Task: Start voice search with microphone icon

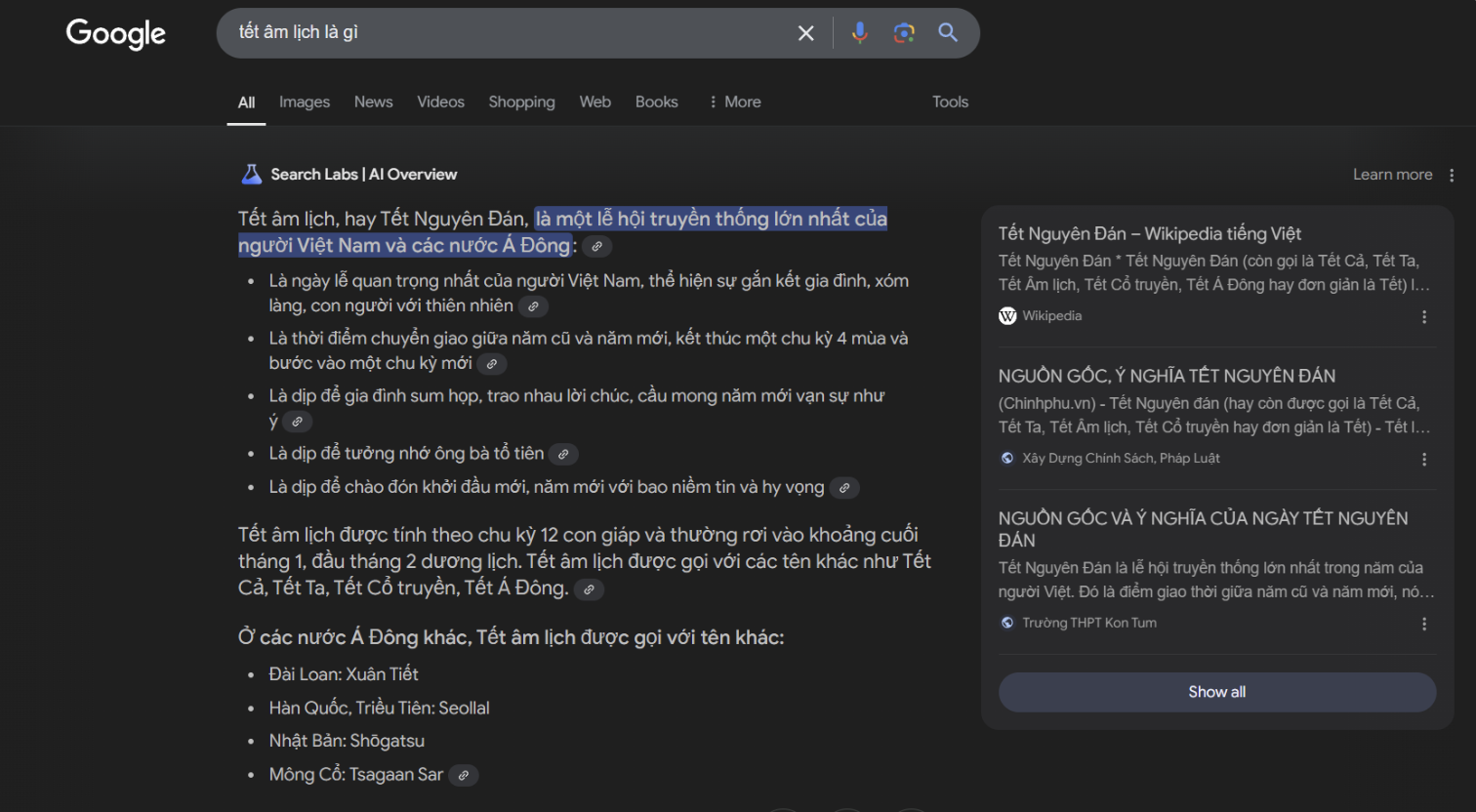Action: pyautogui.click(x=859, y=33)
